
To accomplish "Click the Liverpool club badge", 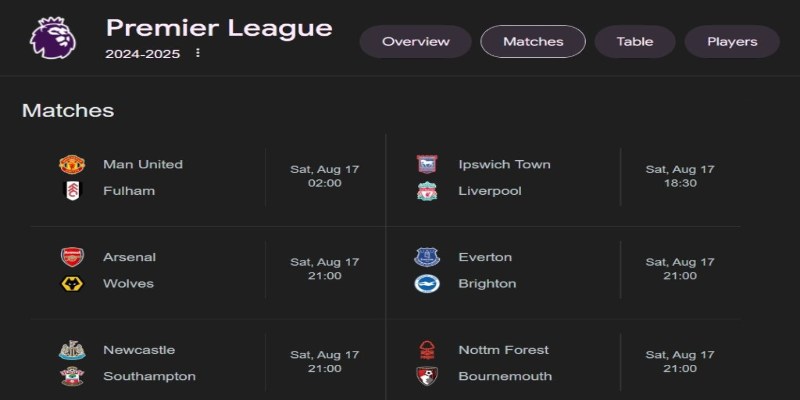I will pos(427,191).
